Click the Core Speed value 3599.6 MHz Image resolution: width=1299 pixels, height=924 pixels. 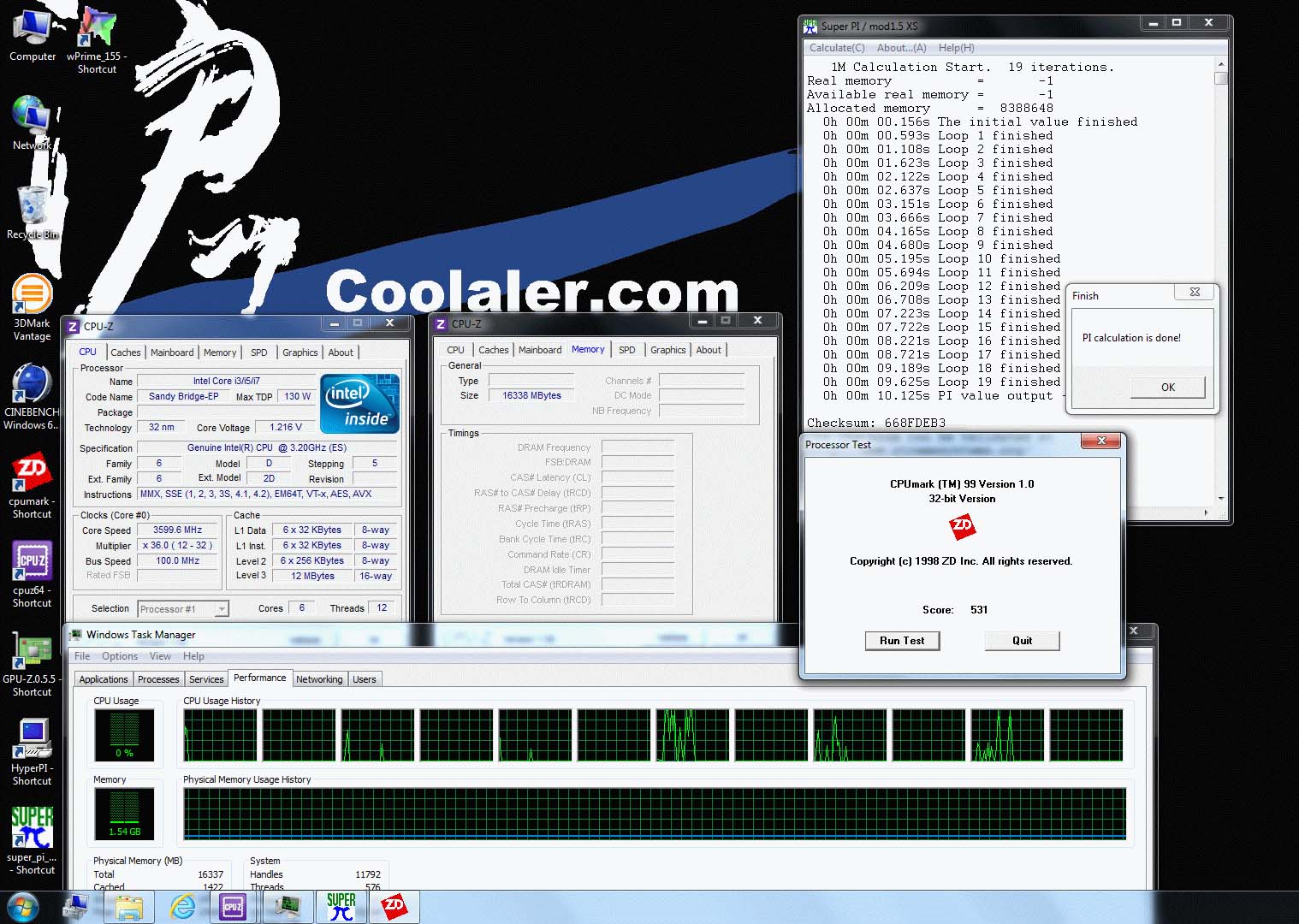click(177, 530)
